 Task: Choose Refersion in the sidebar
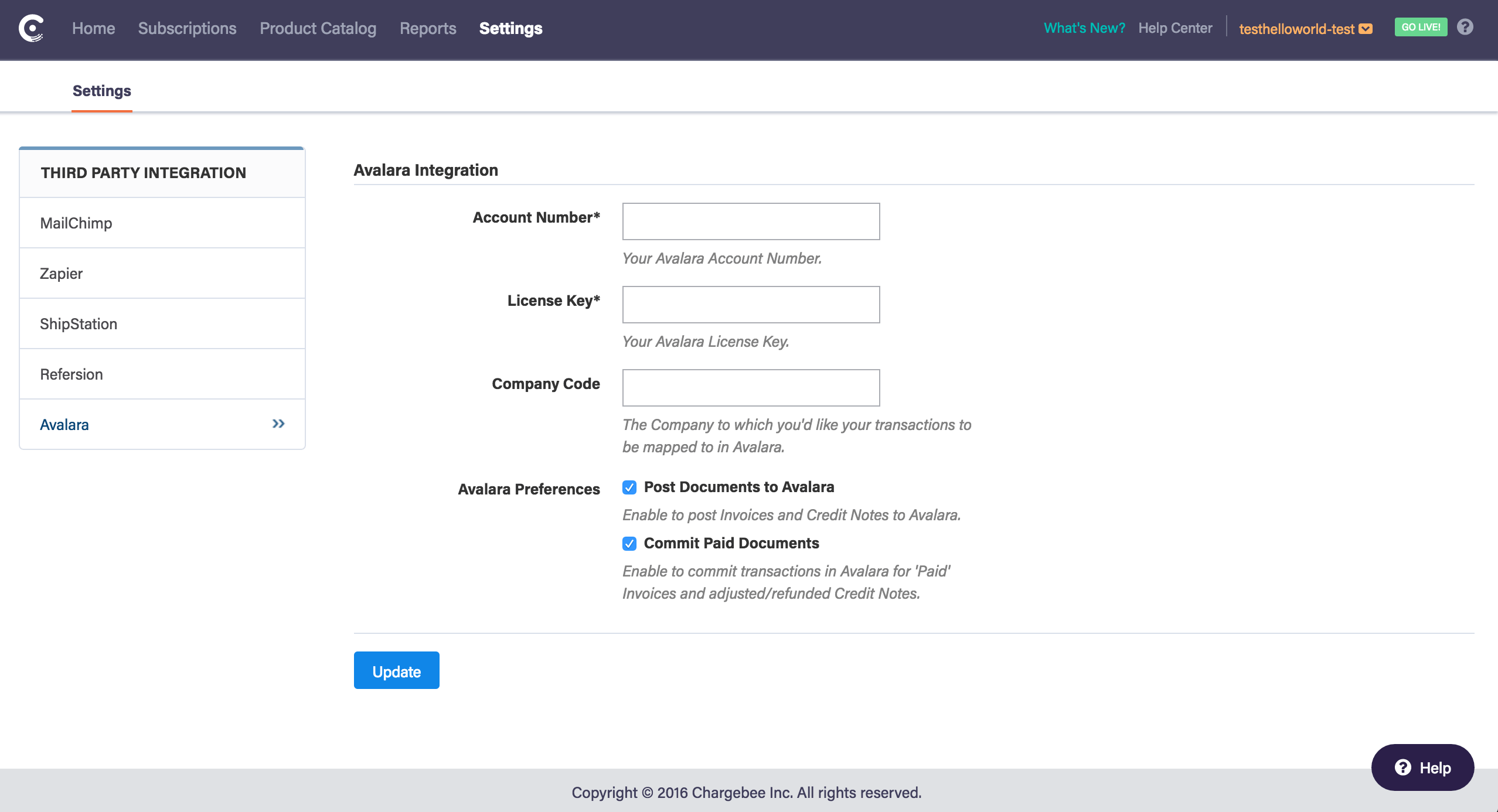click(71, 374)
